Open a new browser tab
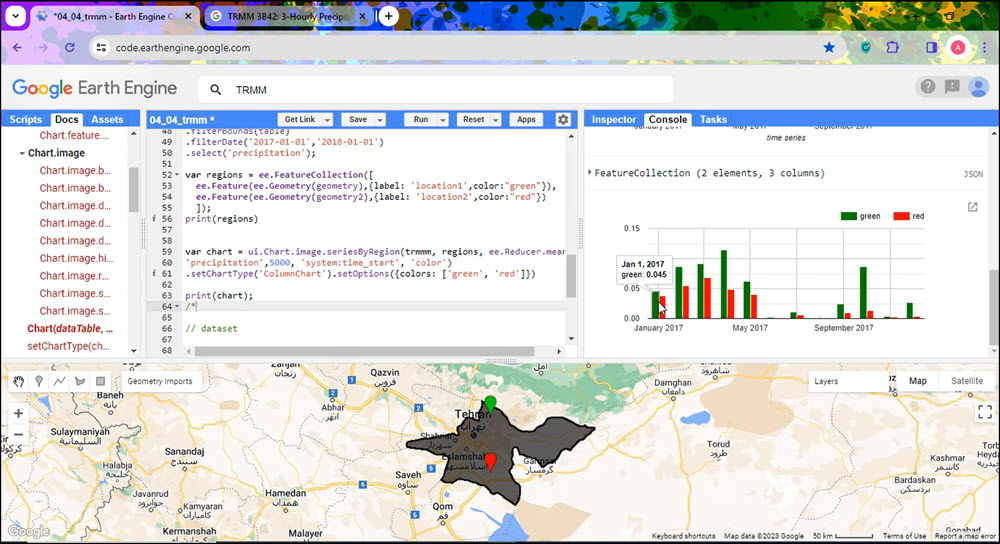The height and width of the screenshot is (544, 1000). (388, 16)
